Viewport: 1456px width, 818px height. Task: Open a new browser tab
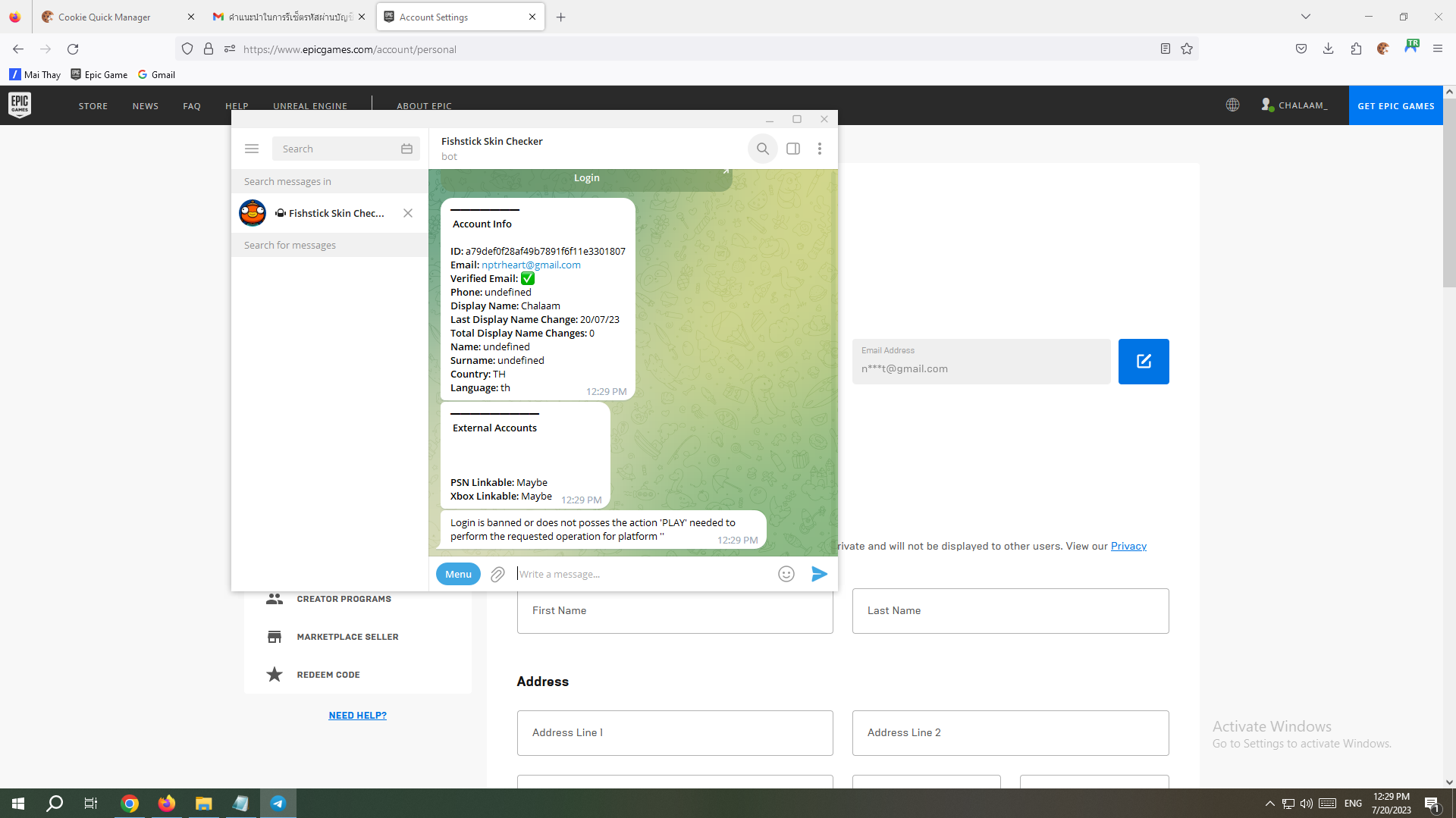pyautogui.click(x=561, y=17)
